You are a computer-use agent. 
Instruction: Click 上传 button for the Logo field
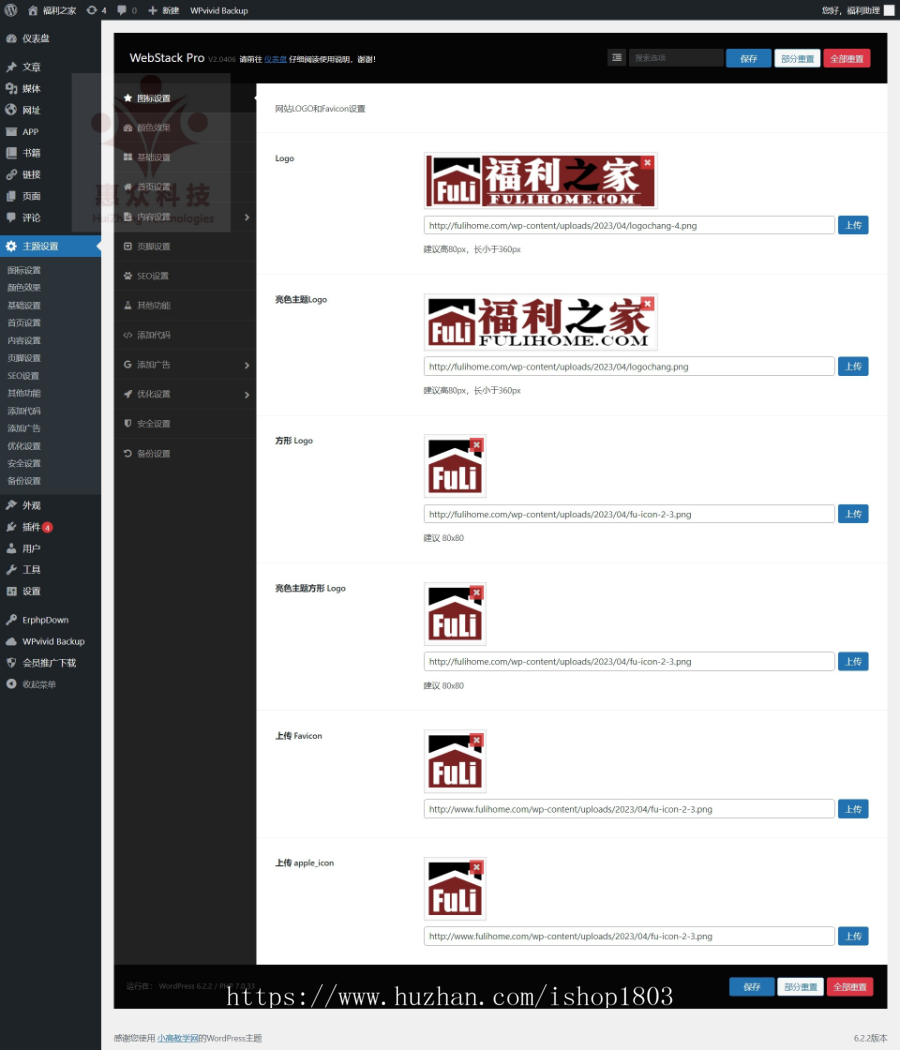[x=852, y=225]
